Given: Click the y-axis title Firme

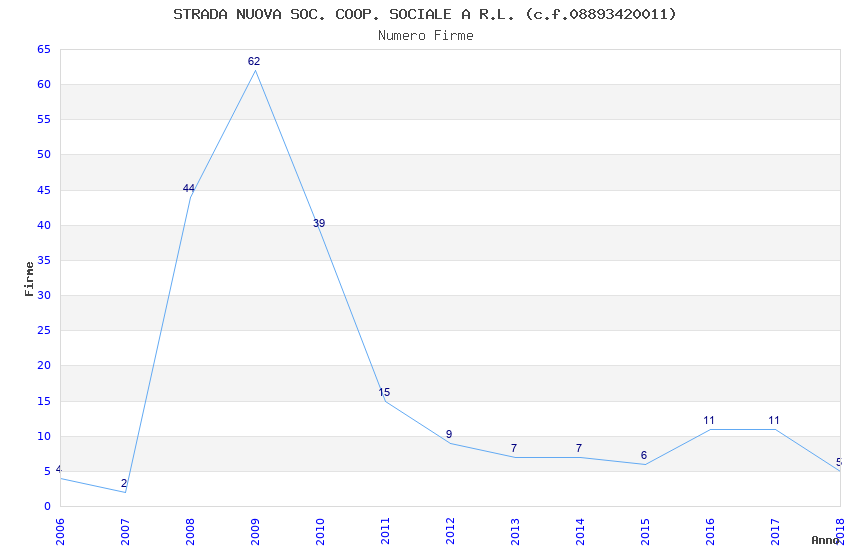Looking at the screenshot, I should 29,279.
